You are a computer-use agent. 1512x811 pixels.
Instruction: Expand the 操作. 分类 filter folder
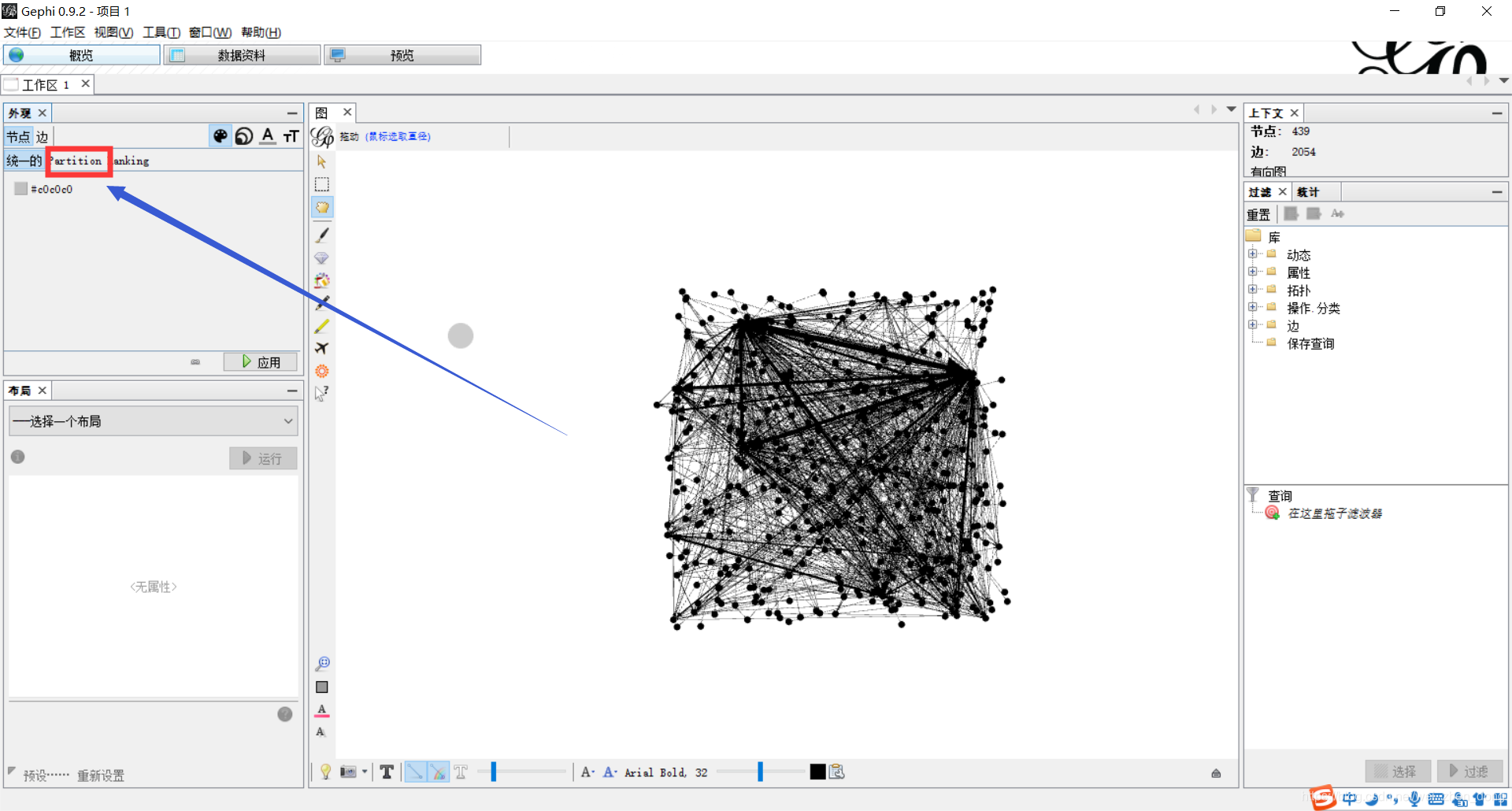(x=1252, y=307)
